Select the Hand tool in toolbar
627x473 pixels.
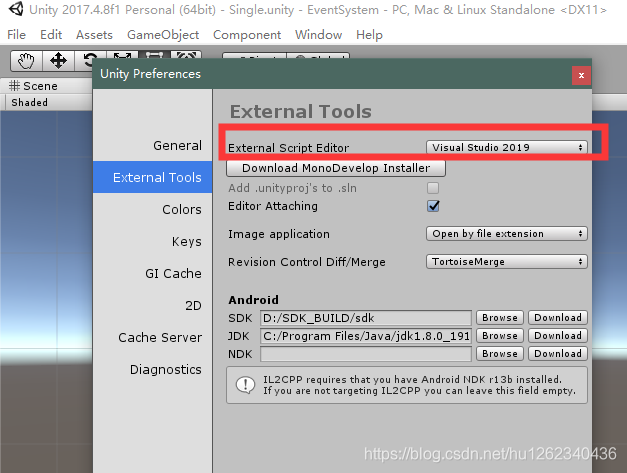[x=26, y=61]
